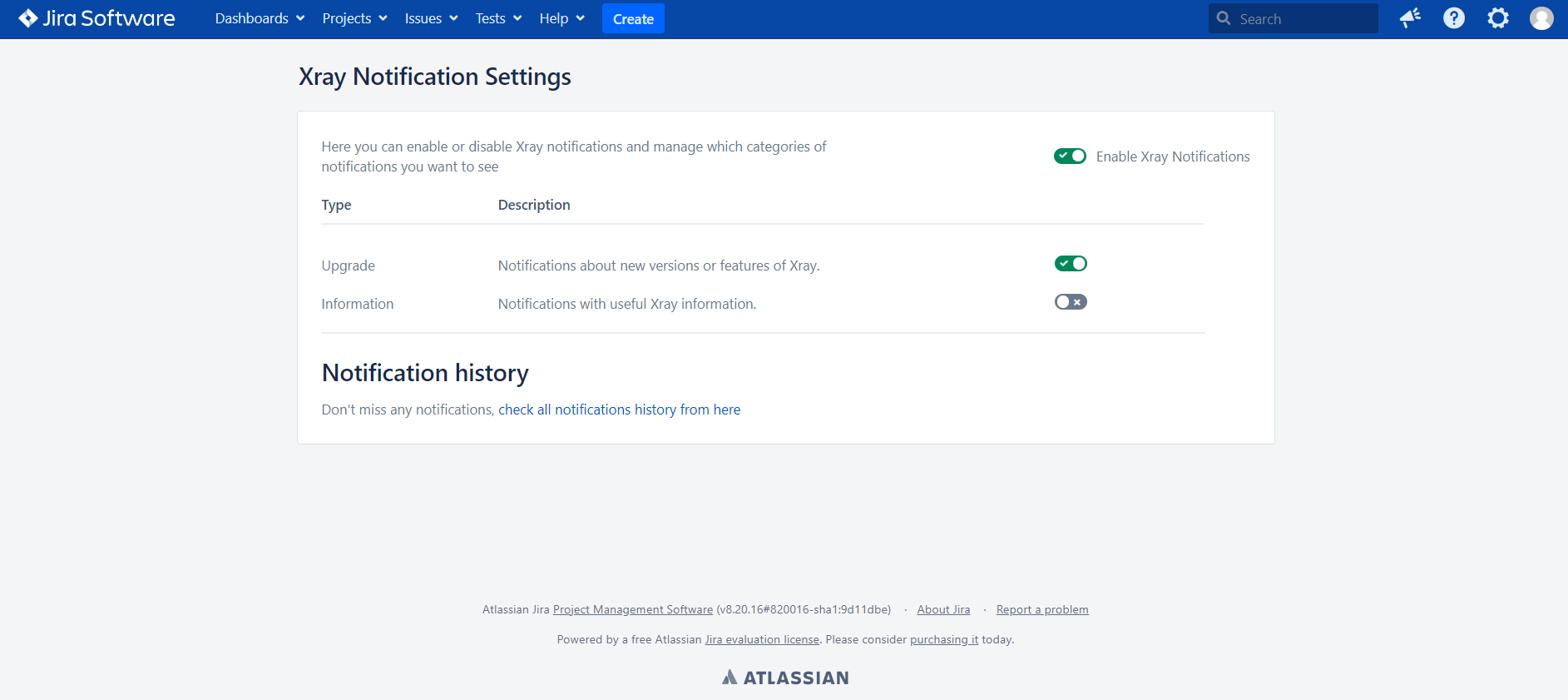Click the Create button
This screenshot has width=1568, height=700.
click(x=633, y=18)
